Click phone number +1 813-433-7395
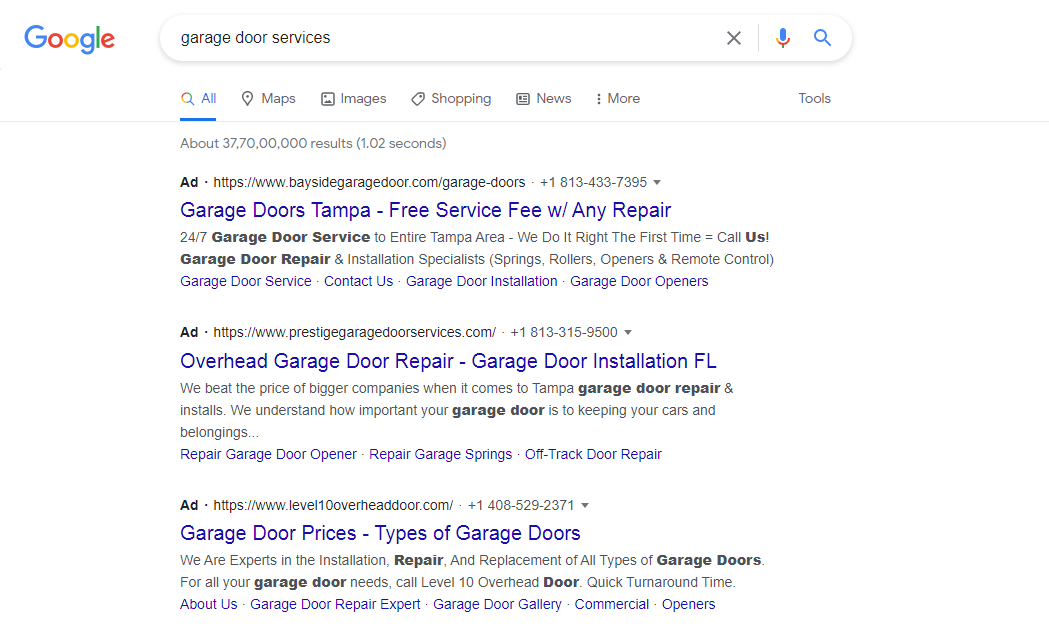 (593, 183)
